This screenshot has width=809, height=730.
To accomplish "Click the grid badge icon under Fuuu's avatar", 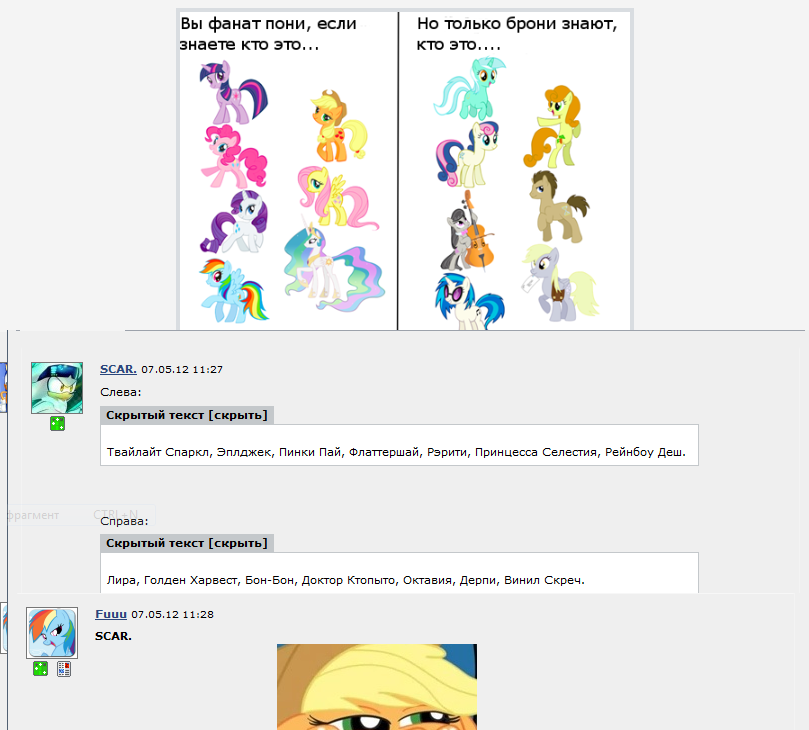I will pos(64,669).
